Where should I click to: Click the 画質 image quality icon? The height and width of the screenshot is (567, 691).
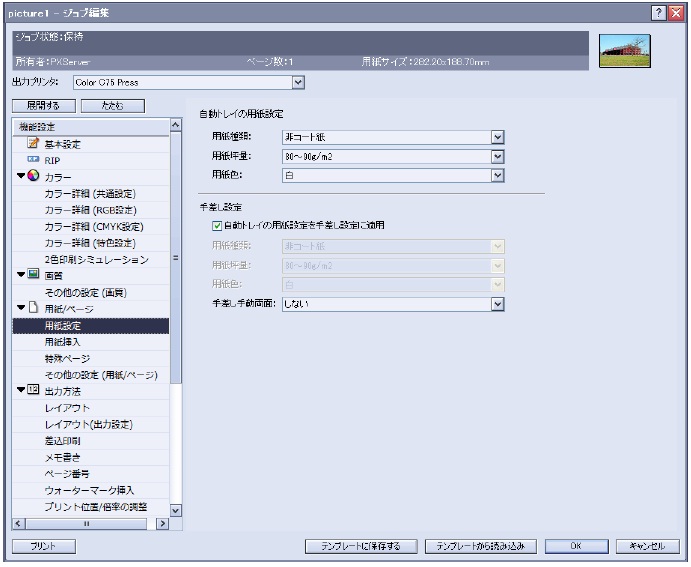33,275
